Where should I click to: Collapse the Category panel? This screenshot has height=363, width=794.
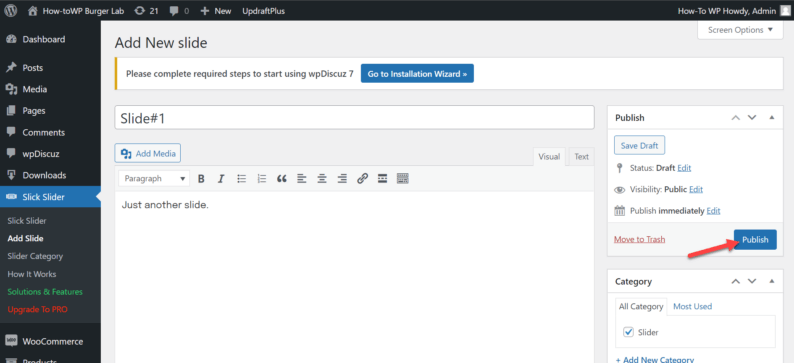tap(772, 281)
